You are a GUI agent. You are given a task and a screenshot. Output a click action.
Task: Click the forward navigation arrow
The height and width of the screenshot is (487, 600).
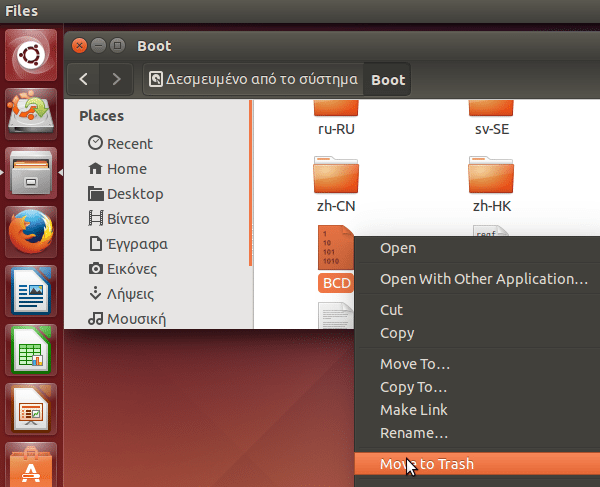click(x=117, y=79)
